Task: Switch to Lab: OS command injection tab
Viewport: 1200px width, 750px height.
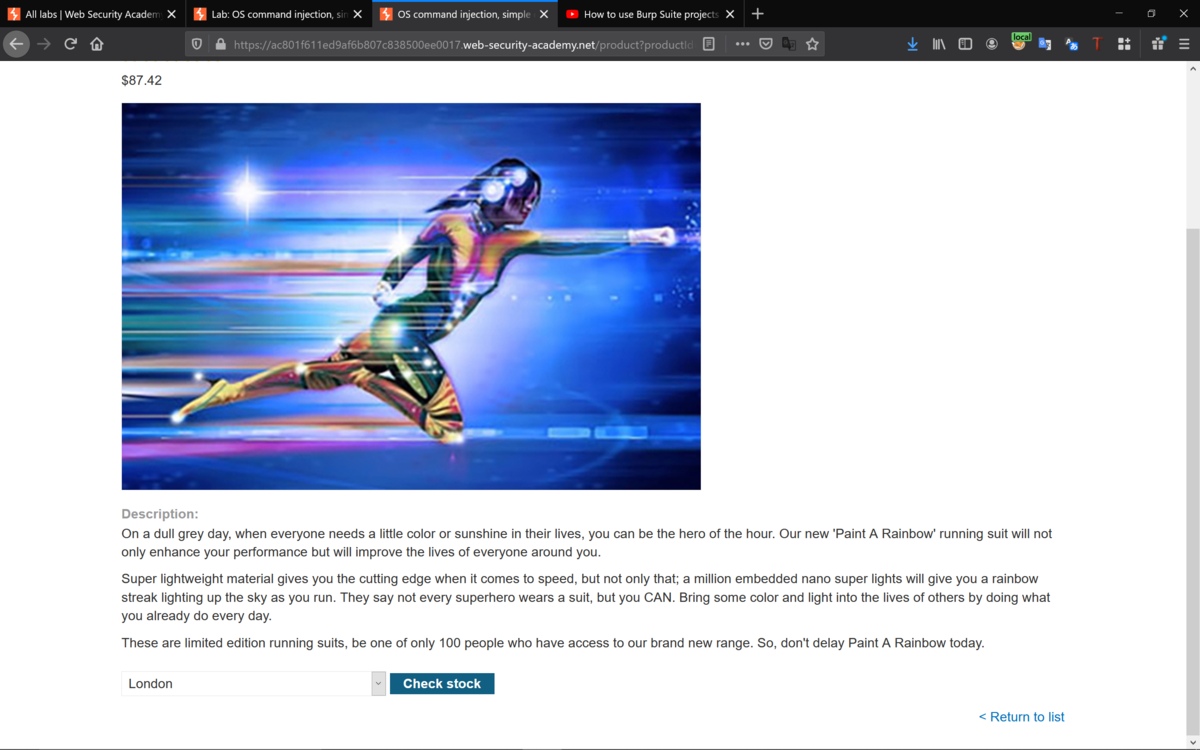Action: click(x=278, y=14)
